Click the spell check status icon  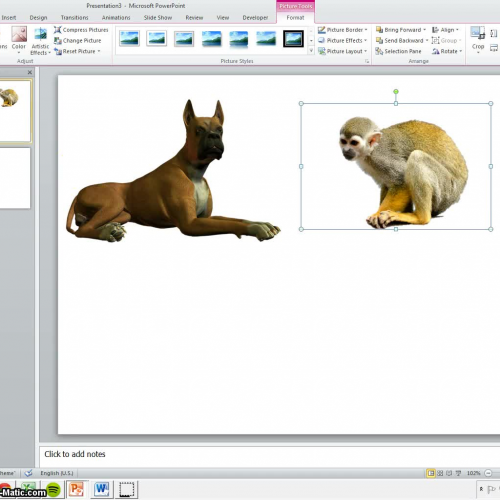point(29,473)
